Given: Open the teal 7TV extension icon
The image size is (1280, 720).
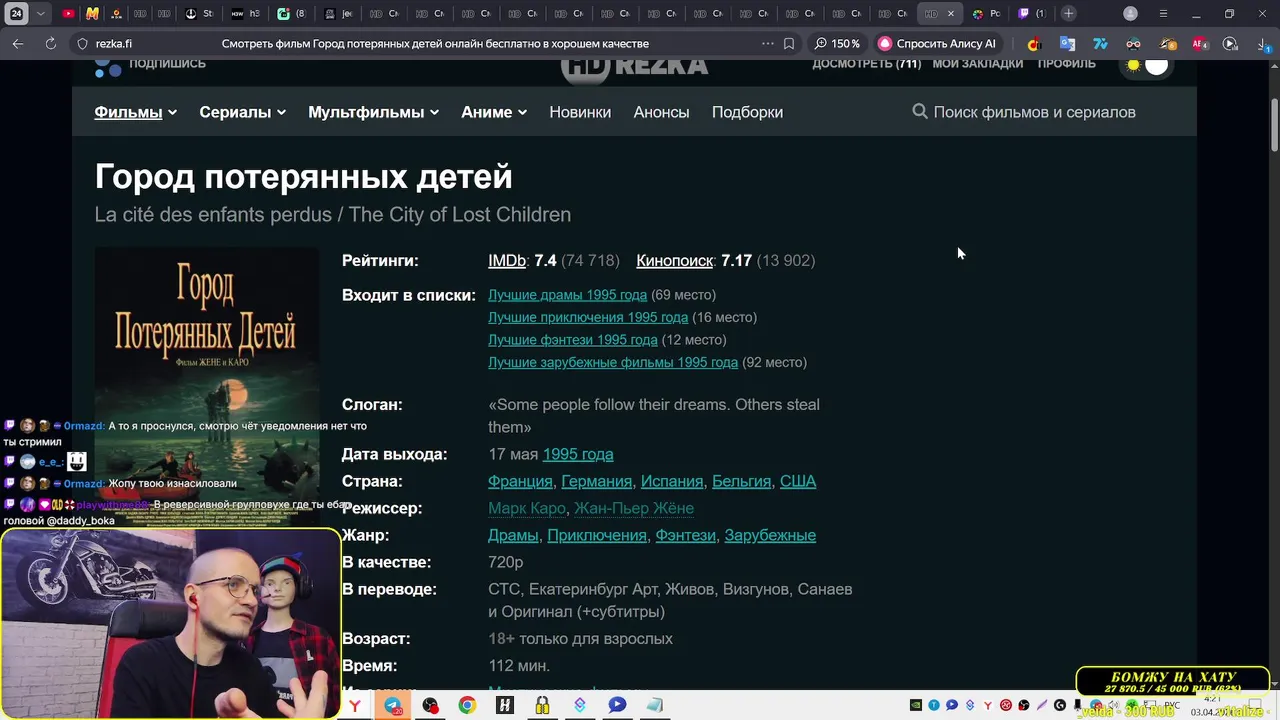Looking at the screenshot, I should click(x=1100, y=44).
